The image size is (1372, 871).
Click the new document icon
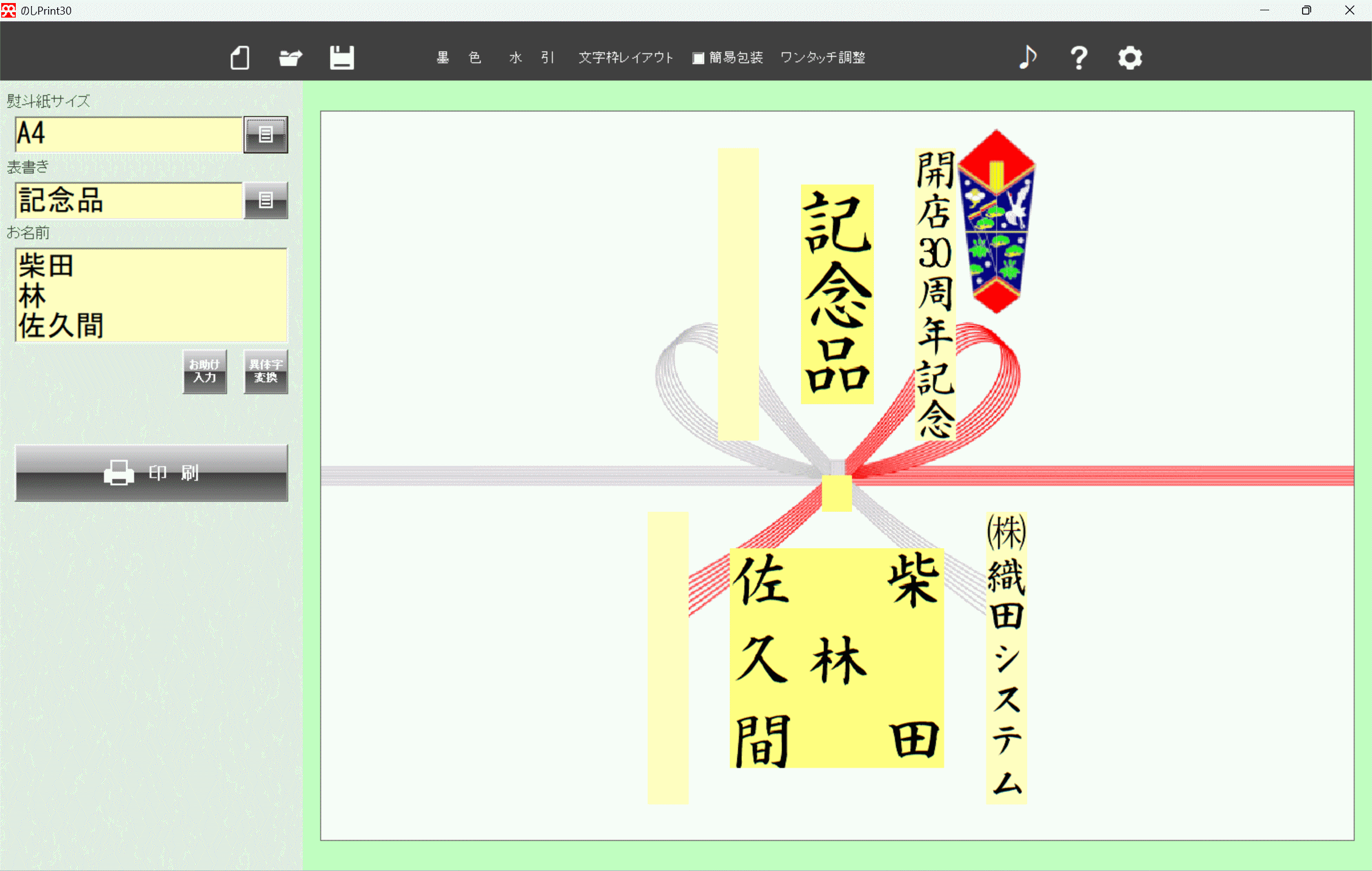(240, 58)
